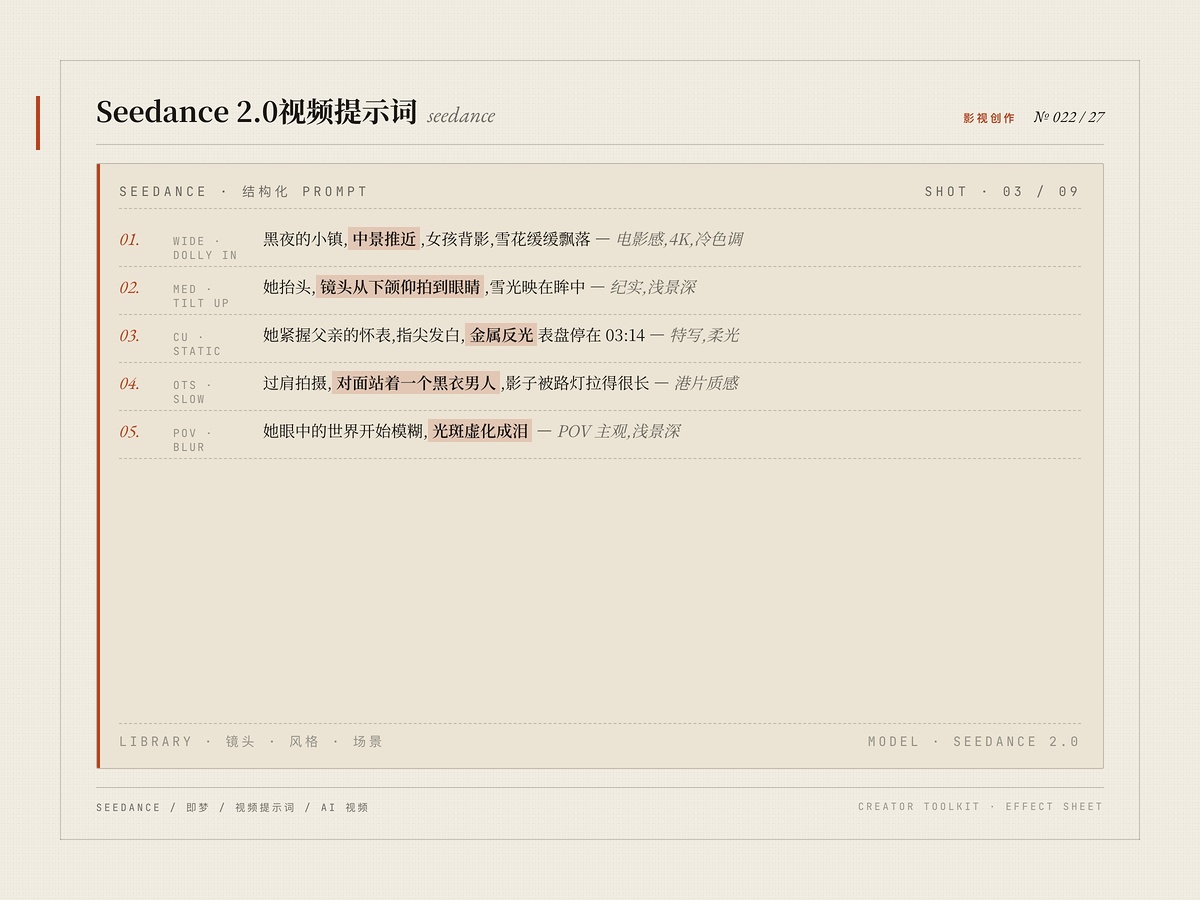Click the style note '纪实,浅景深'
Viewport: 1200px width, 900px height.
pyautogui.click(x=653, y=287)
